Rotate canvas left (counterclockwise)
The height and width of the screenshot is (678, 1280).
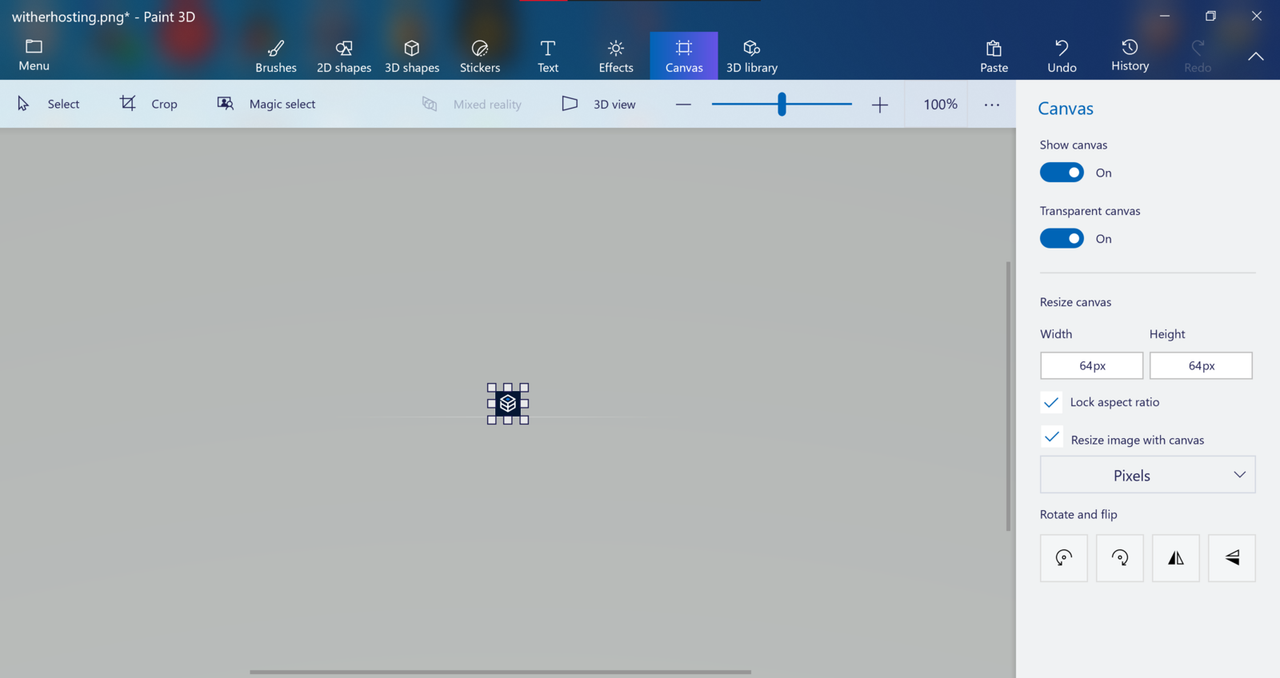(x=1064, y=558)
